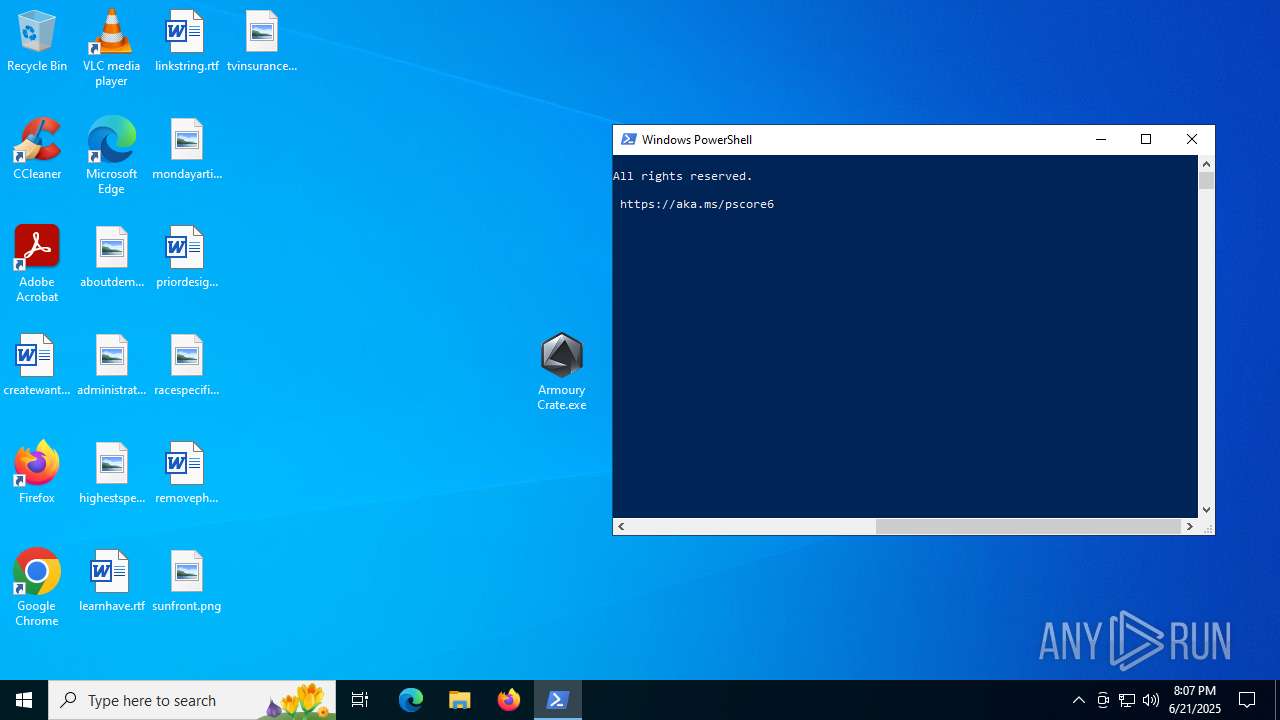Select the VLC media player shortcut
Screen dimensions: 1280x720
pyautogui.click(x=111, y=48)
